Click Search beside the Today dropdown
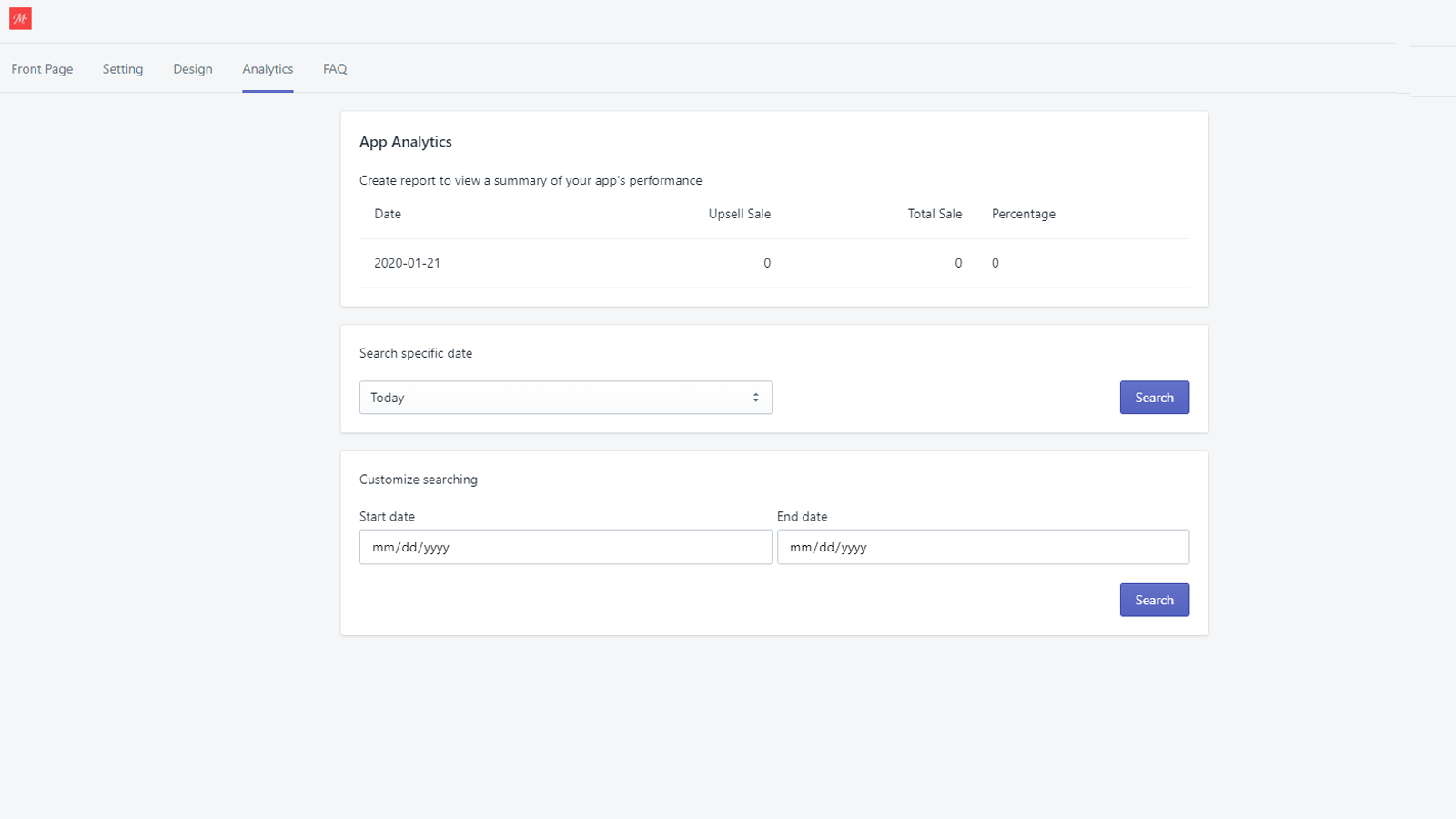Screen dimensions: 1456x819 [x=1154, y=397]
